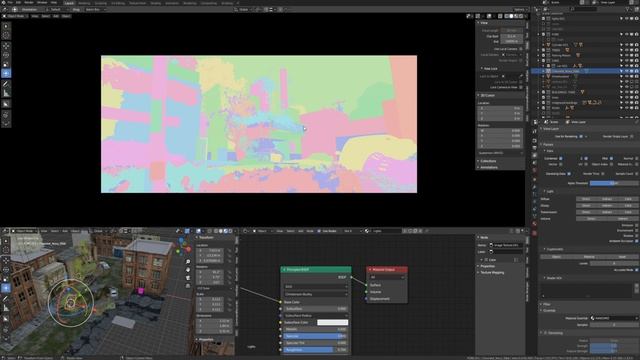The height and width of the screenshot is (360, 640).
Task: Expand the Annotations panel in the sidebar
Action: click(x=489, y=167)
